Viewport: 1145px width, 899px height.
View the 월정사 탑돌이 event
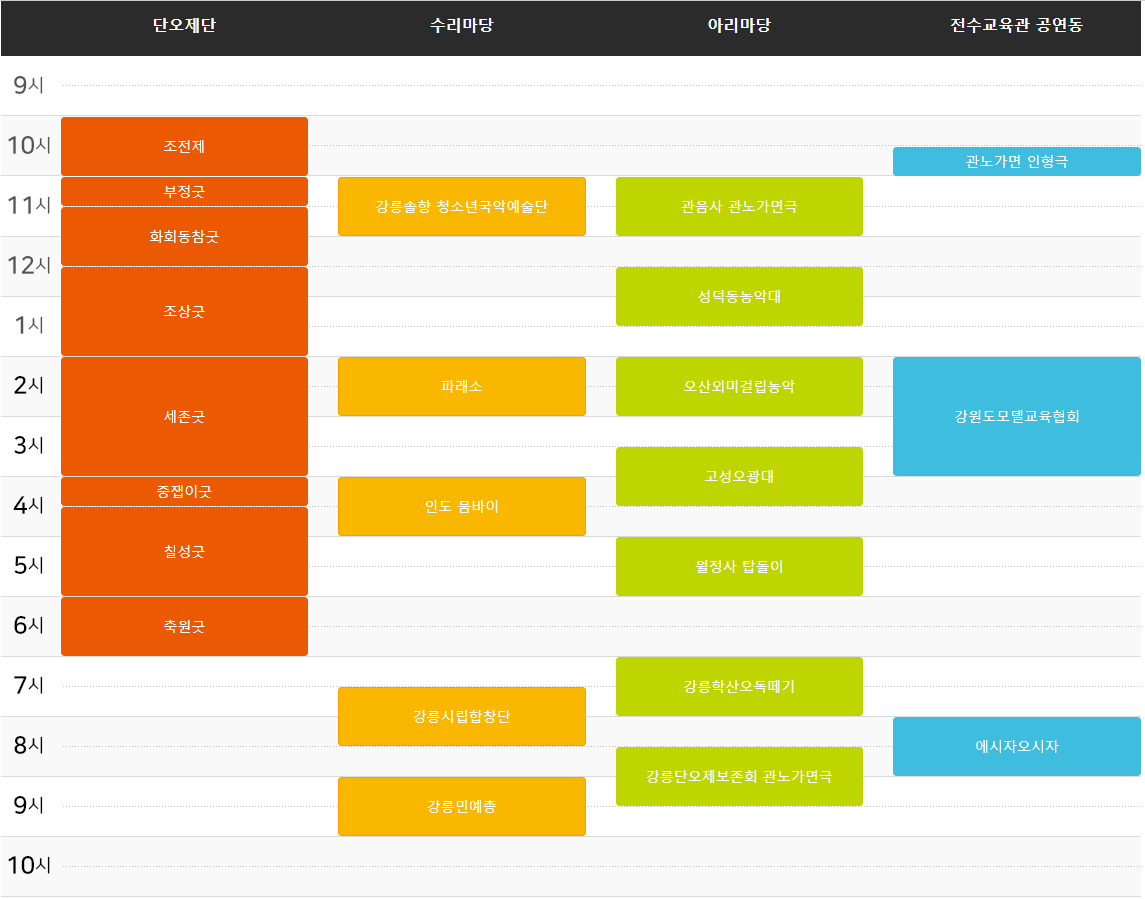click(x=739, y=566)
